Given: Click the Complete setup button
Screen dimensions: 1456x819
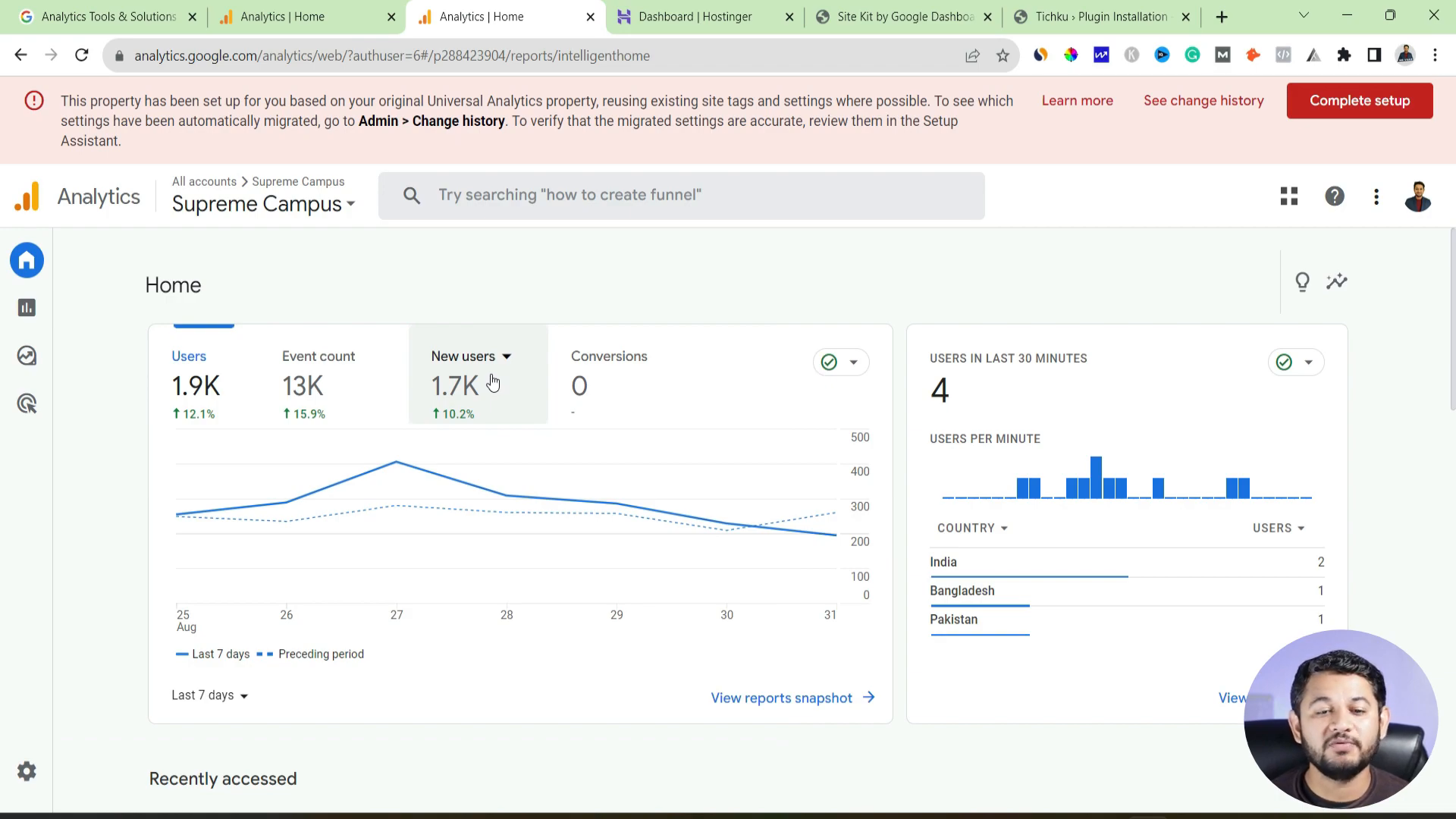Looking at the screenshot, I should pos(1361,100).
